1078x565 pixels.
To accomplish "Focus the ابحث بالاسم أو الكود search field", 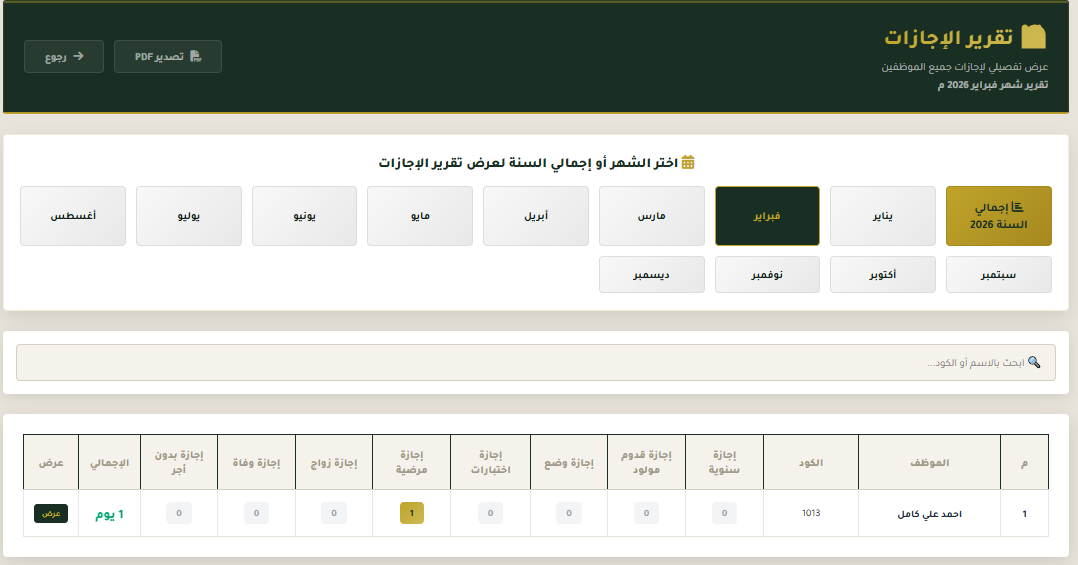I will click(536, 362).
